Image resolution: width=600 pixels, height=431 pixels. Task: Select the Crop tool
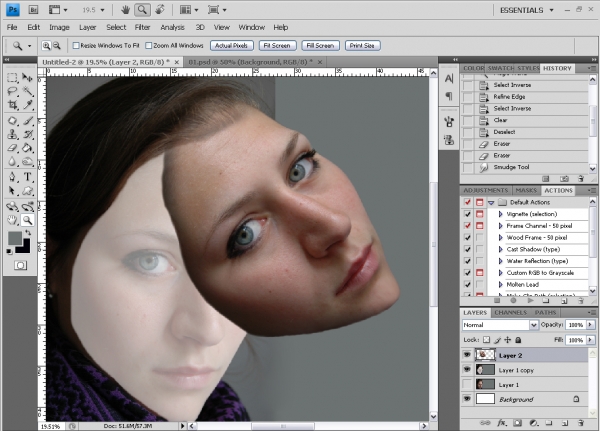(12, 104)
